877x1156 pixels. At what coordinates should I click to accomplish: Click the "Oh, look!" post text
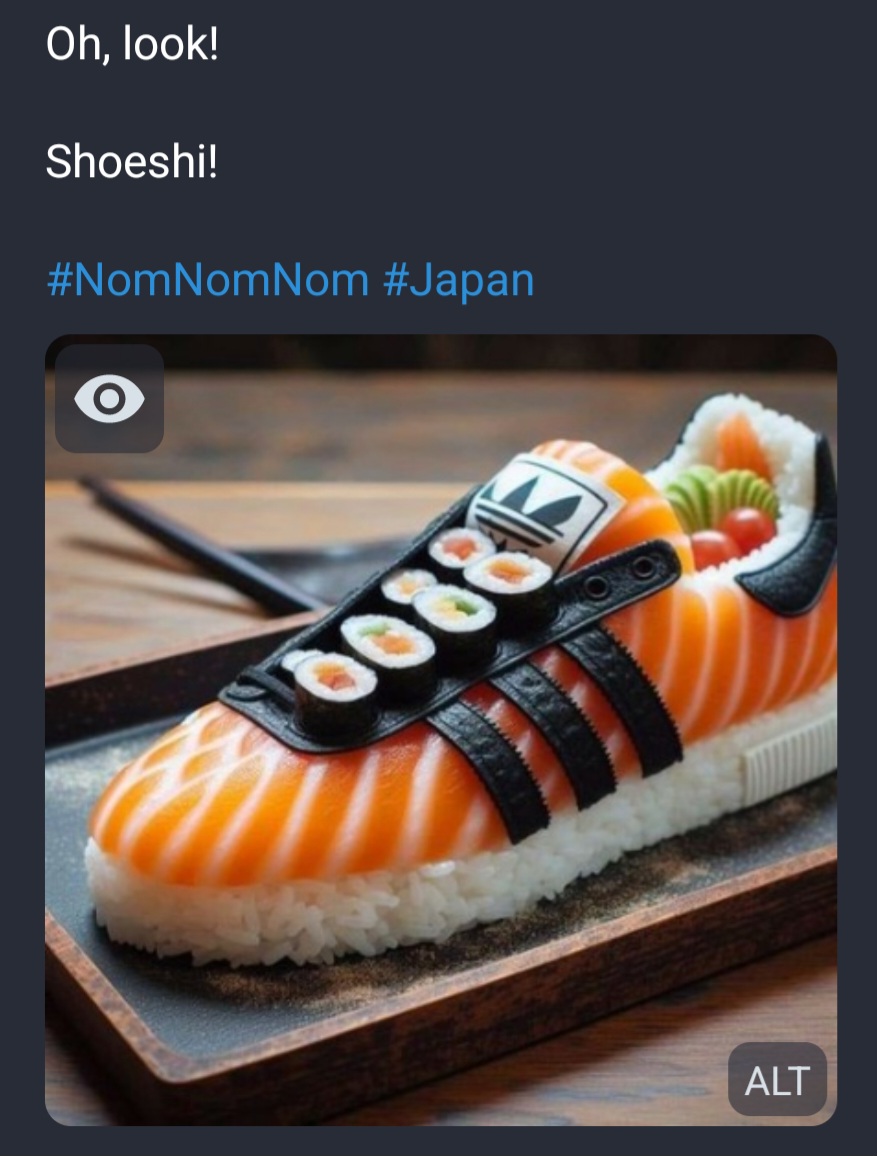[x=132, y=46]
